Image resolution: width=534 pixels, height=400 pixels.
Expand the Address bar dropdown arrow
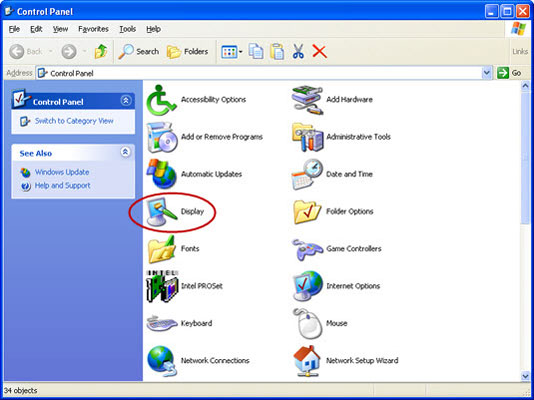[487, 73]
